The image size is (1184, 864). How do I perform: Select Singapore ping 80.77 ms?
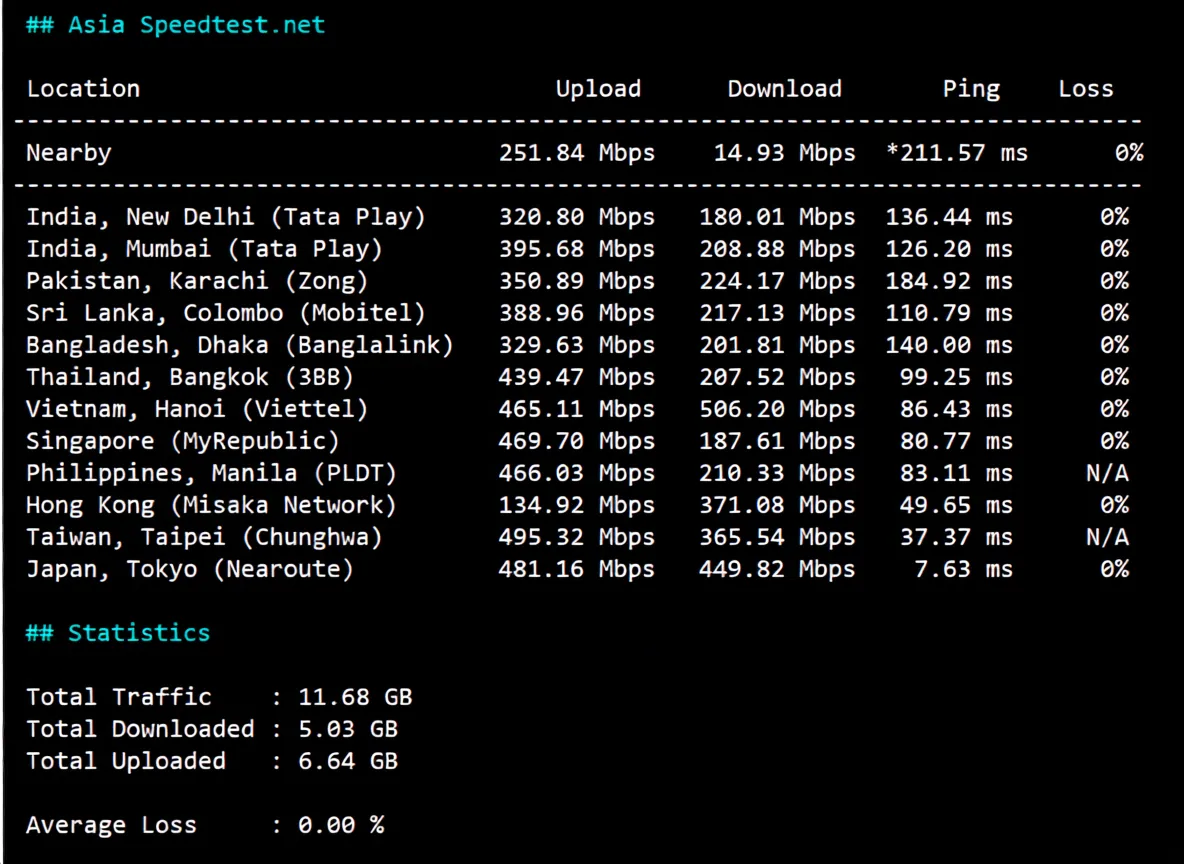click(956, 441)
